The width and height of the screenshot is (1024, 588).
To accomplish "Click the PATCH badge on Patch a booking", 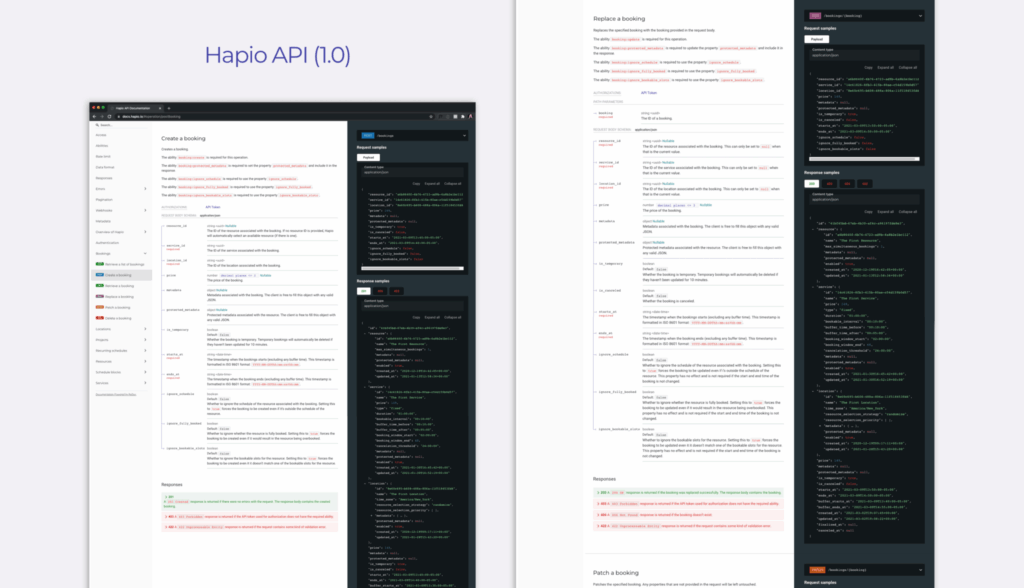I will 101,307.
